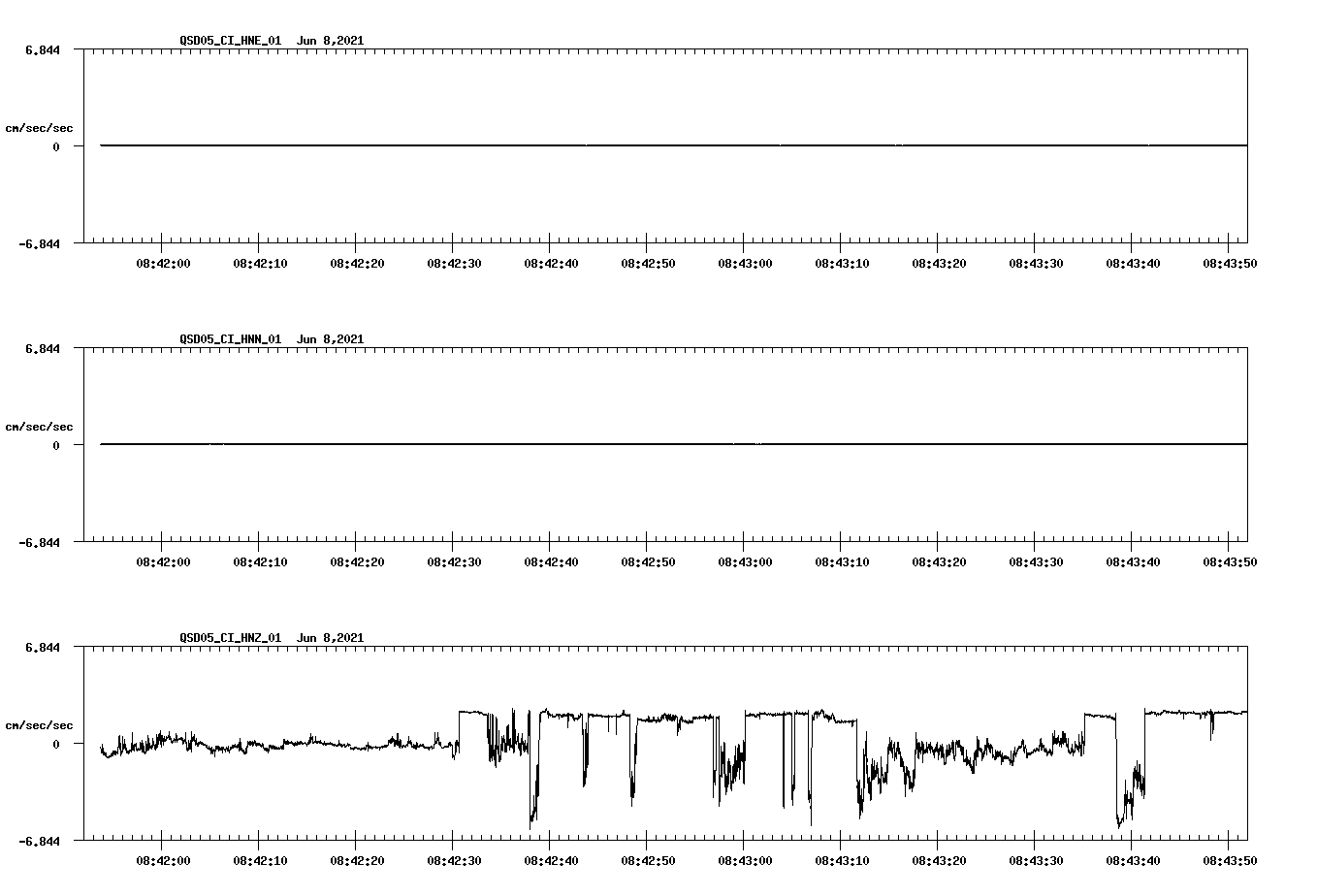Click the cm/sec/sec unit label on HNE plot
Viewport: 1317px width, 896px height.
point(39,128)
